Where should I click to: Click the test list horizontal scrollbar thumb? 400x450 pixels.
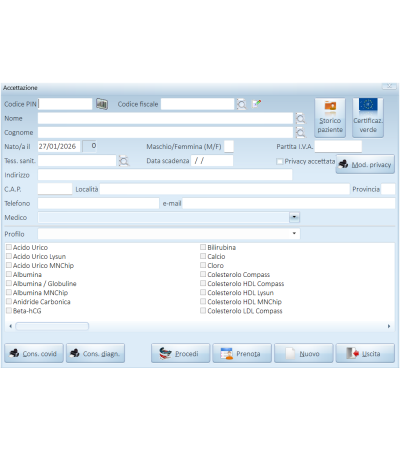point(52,326)
